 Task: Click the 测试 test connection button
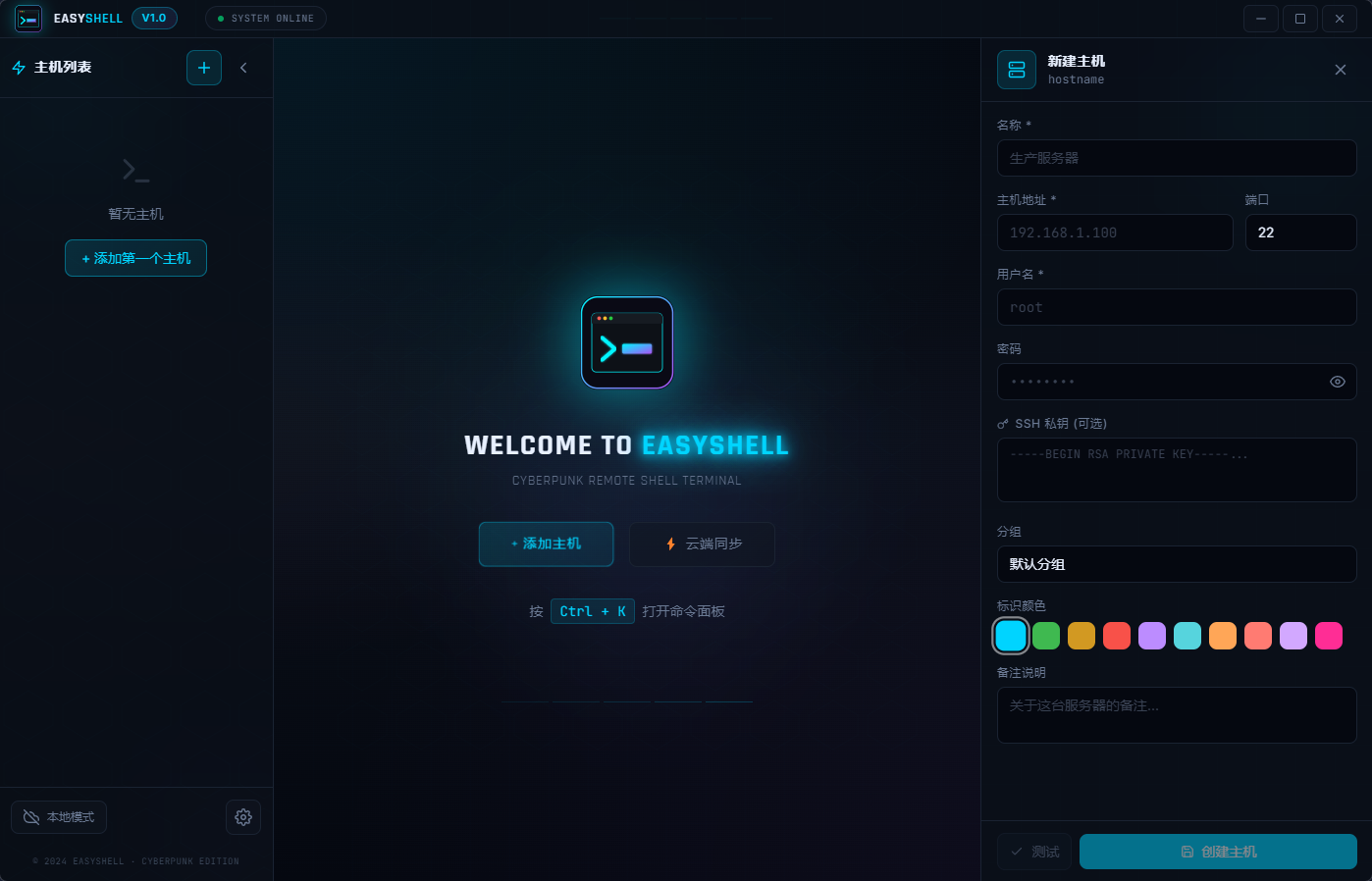click(x=1034, y=852)
